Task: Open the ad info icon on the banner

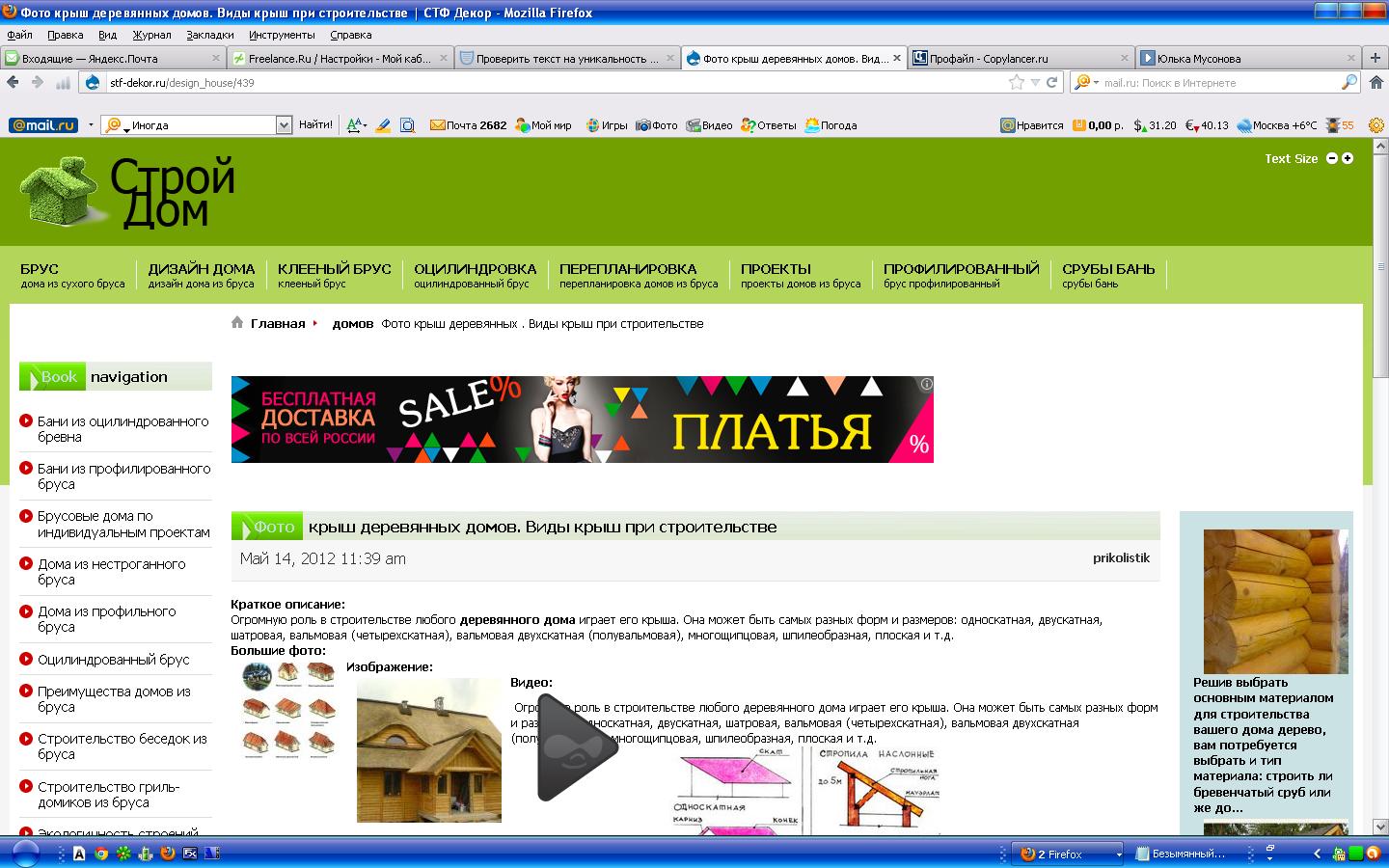Action: pos(926,384)
